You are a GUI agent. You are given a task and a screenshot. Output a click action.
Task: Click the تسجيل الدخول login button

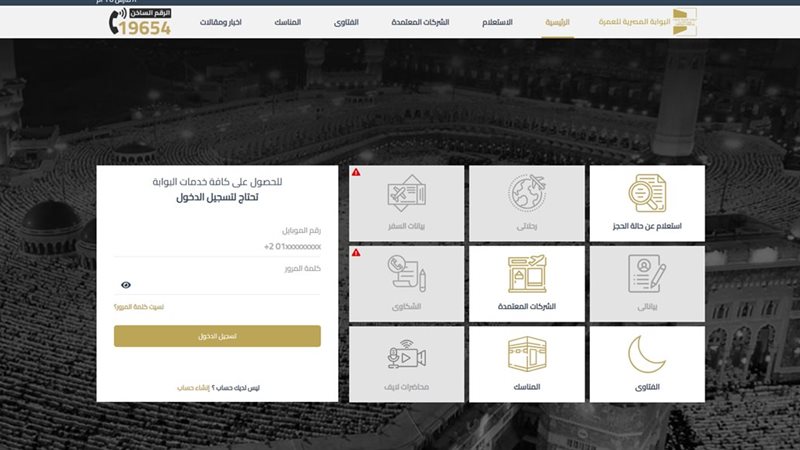pos(217,336)
